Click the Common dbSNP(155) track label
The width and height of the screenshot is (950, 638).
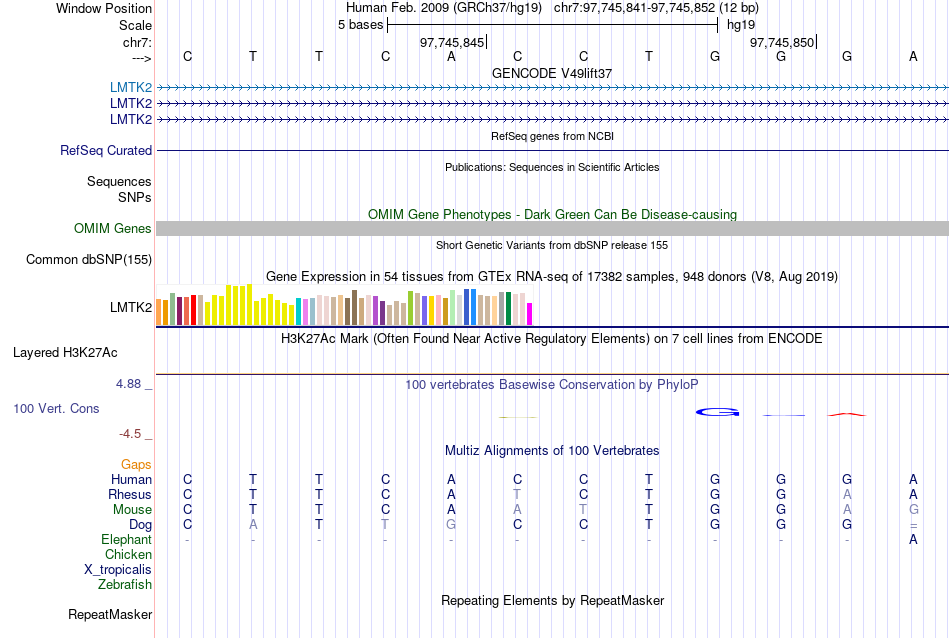(89, 259)
